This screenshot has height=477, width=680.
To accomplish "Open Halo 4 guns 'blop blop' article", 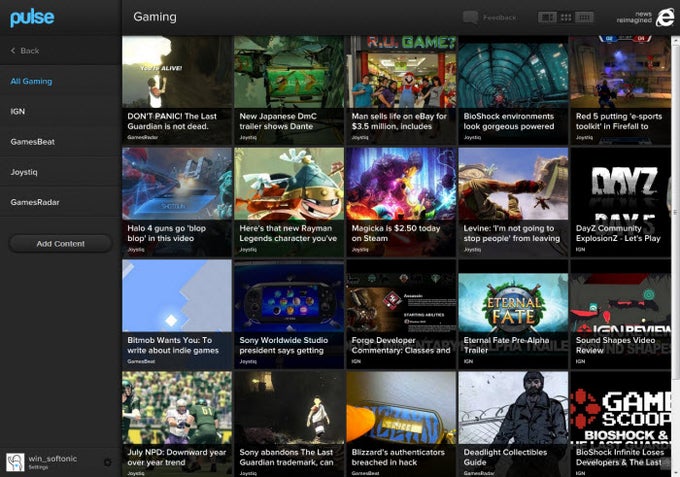I will (x=177, y=202).
